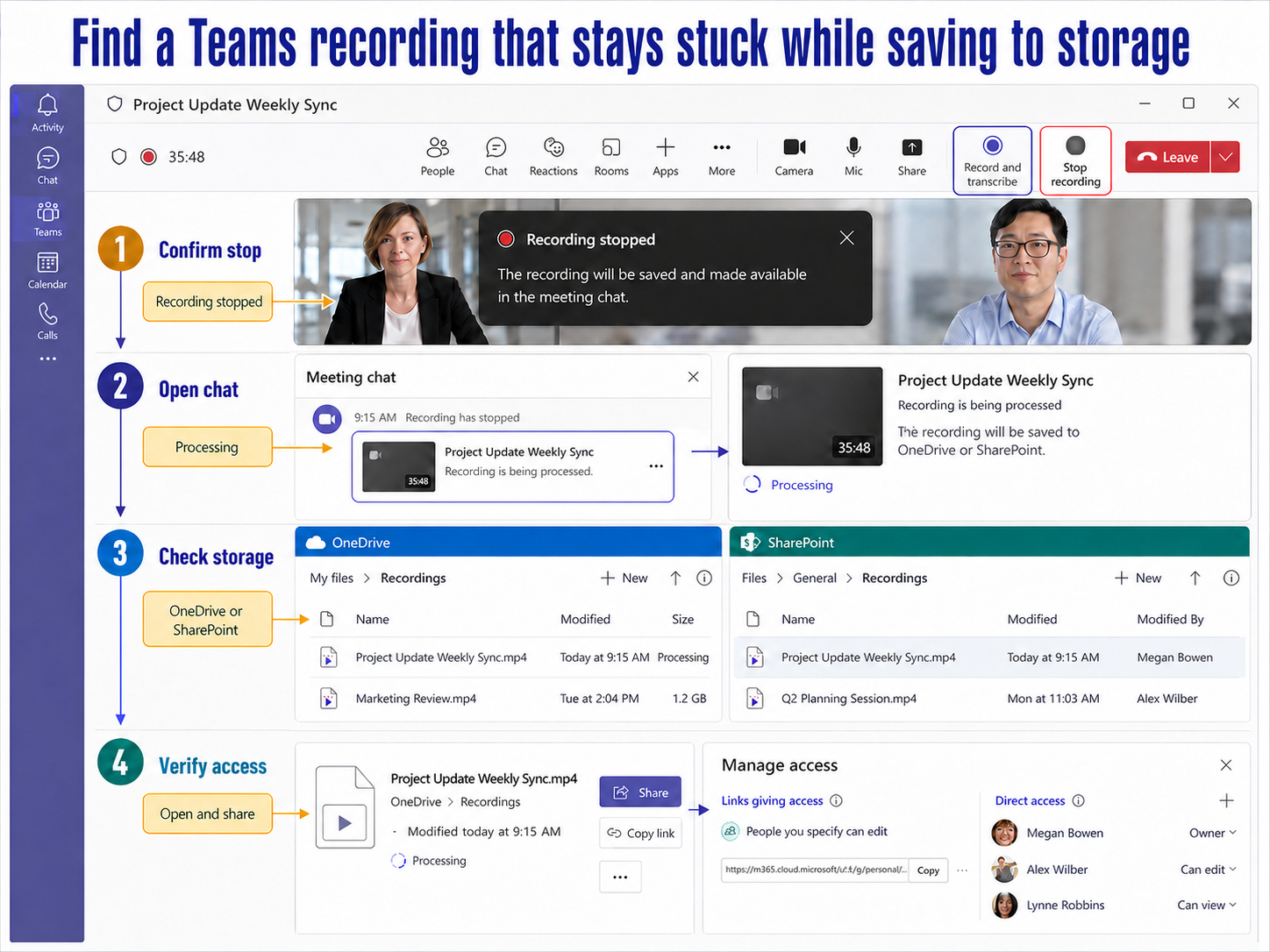Go to General breadcrumb in SharePoint

(x=815, y=578)
